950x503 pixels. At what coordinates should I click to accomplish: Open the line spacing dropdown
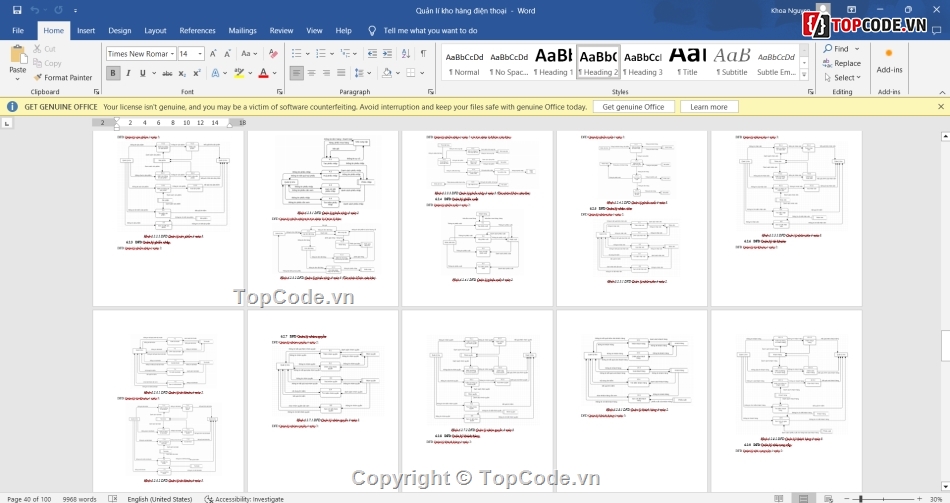tap(362, 73)
